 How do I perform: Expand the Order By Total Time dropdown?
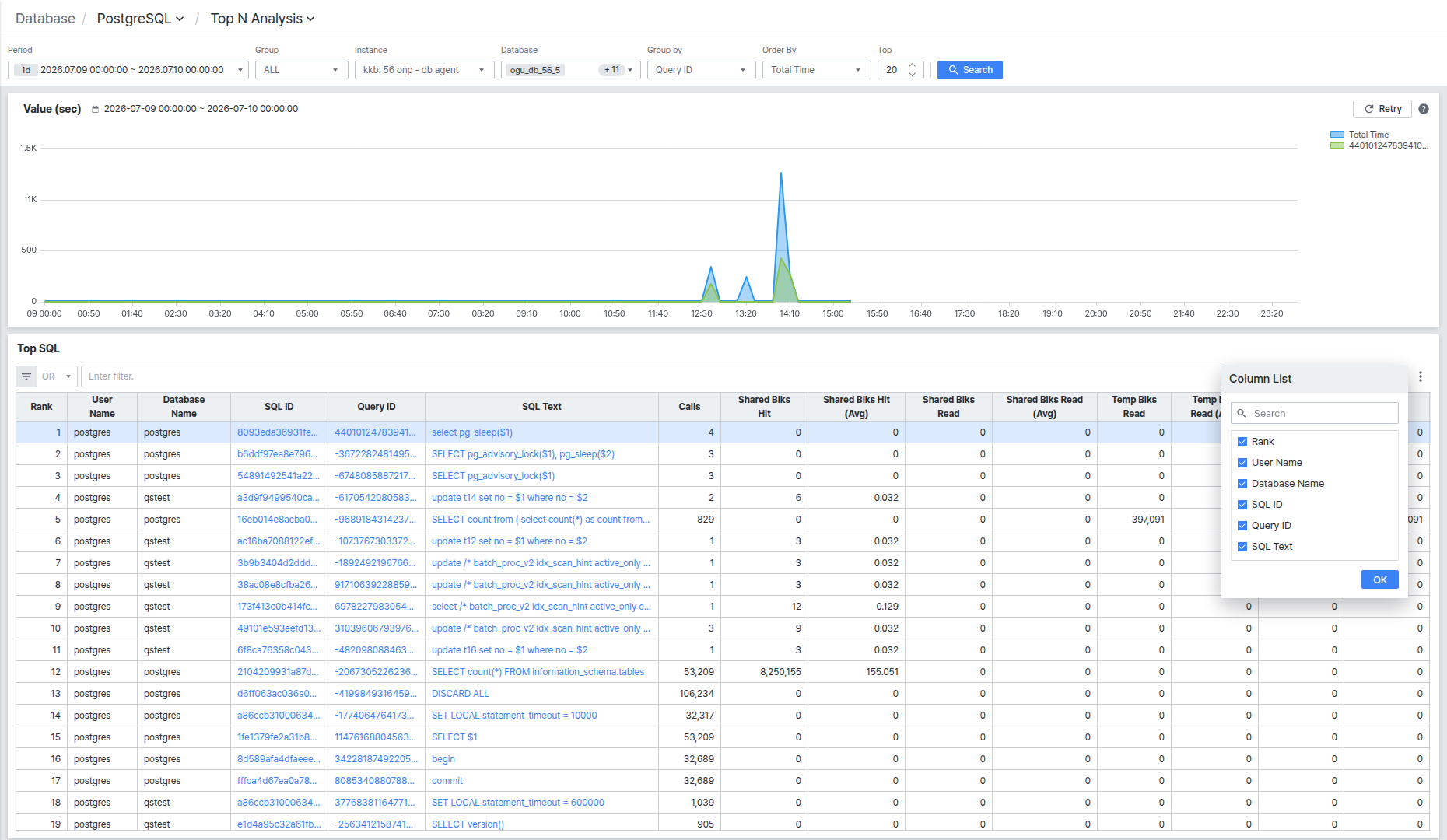[816, 70]
